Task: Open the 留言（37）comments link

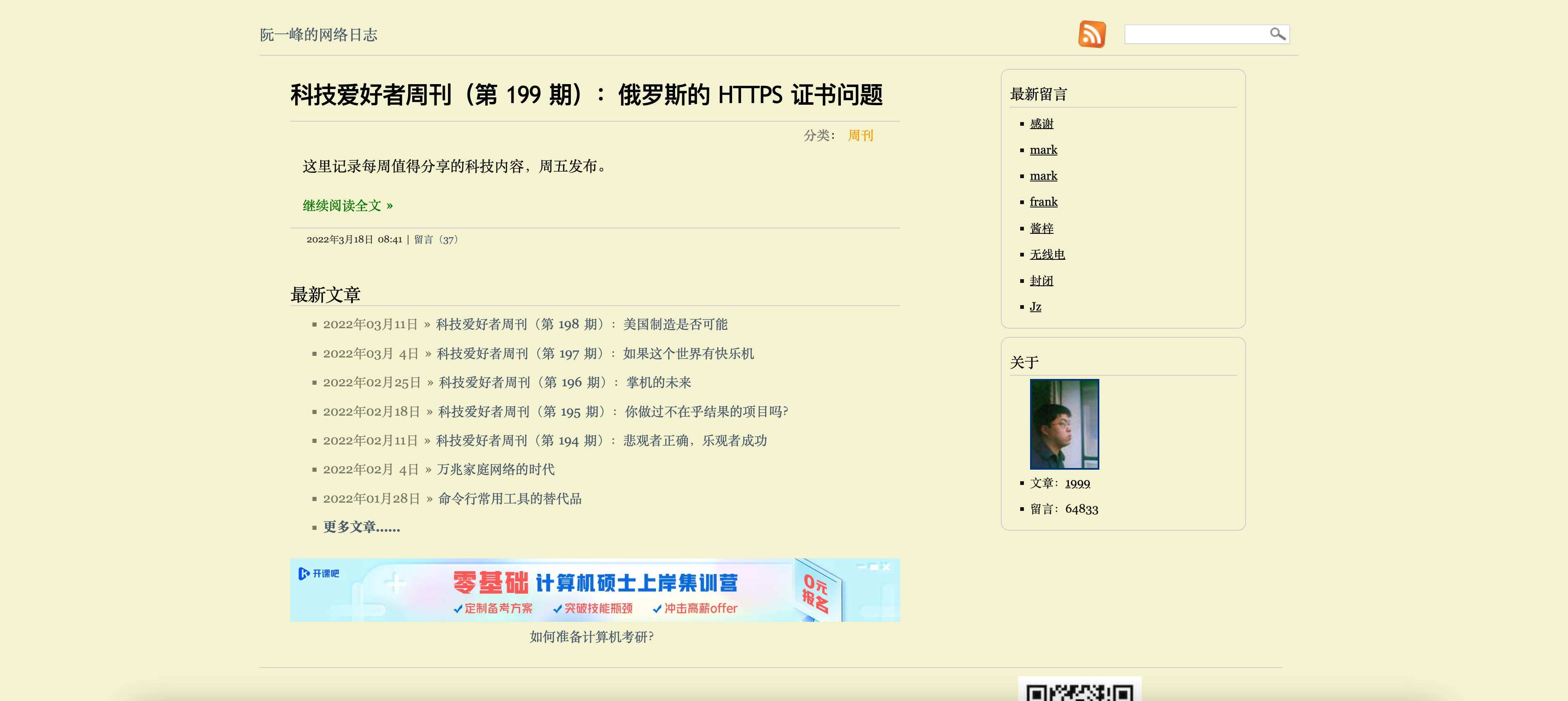Action: click(437, 240)
